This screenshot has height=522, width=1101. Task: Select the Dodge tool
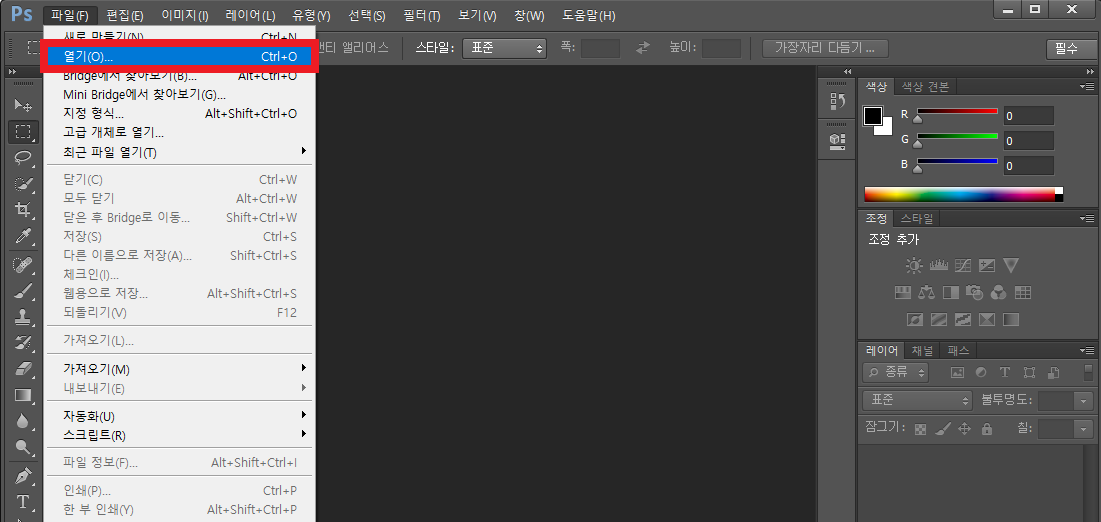pyautogui.click(x=23, y=447)
